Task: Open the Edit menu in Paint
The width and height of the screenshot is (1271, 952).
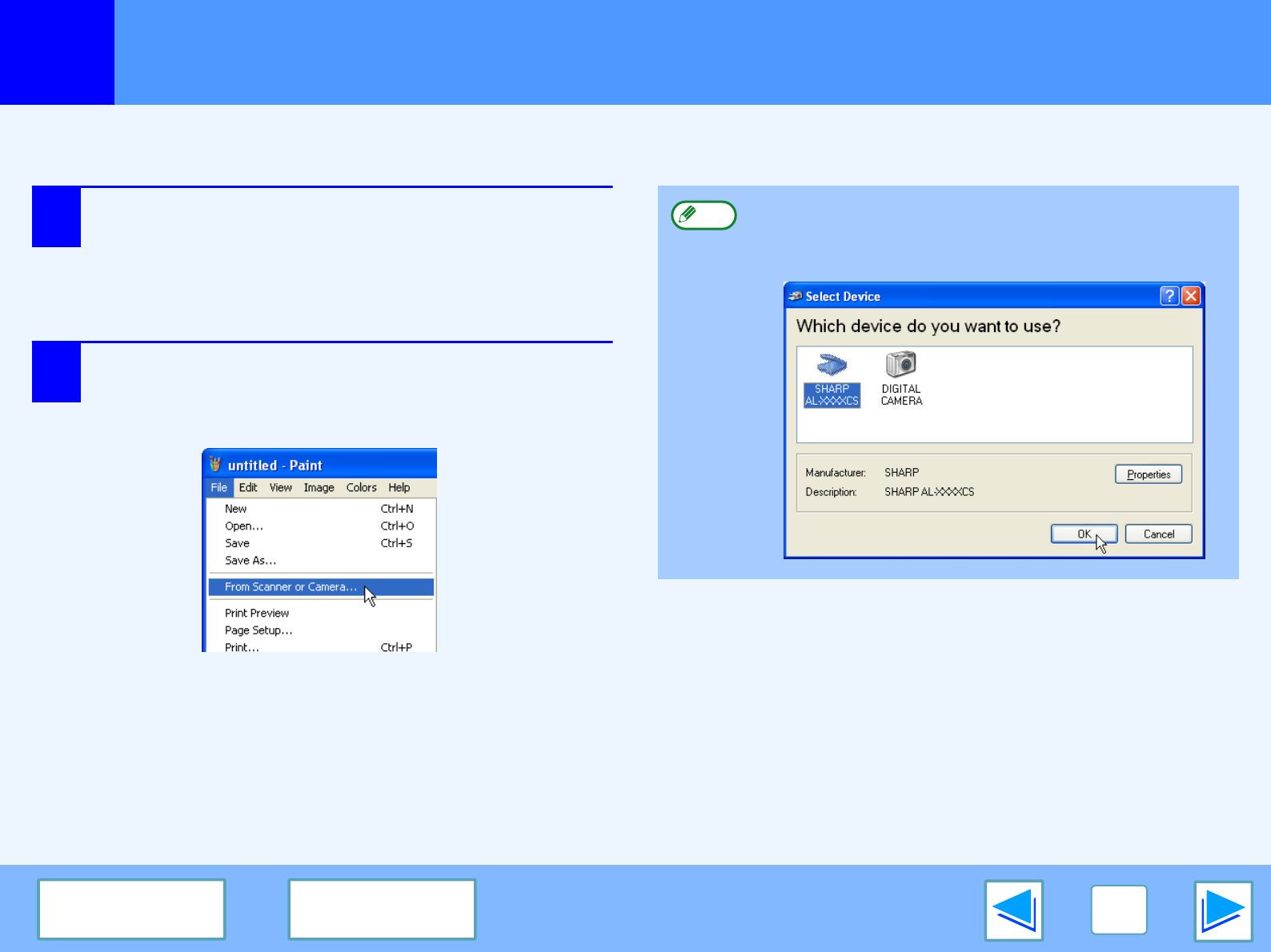Action: (x=248, y=487)
